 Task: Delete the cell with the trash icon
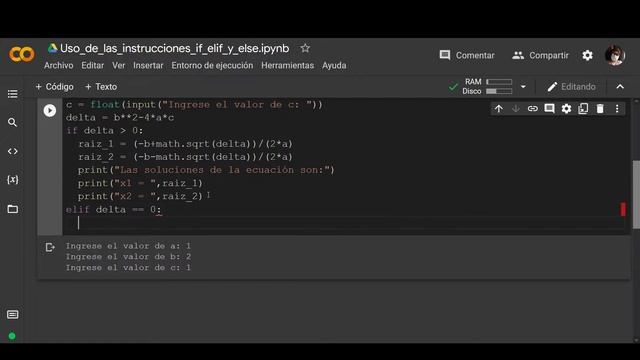(600, 109)
